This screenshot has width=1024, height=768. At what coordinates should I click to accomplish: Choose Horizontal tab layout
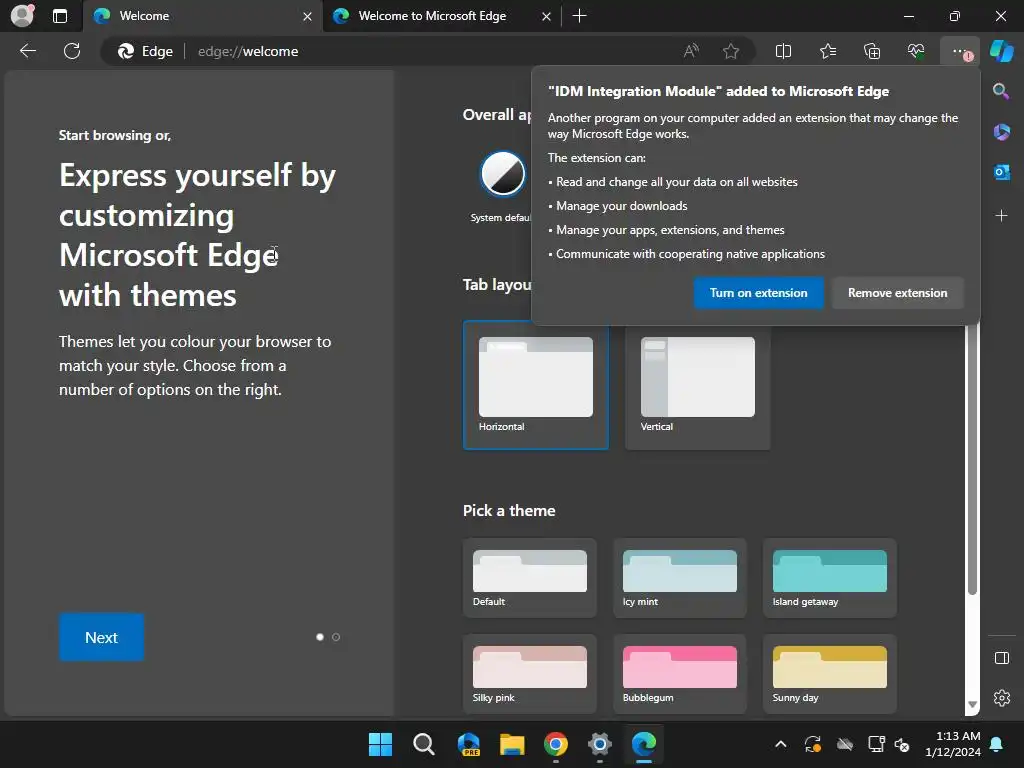click(536, 385)
